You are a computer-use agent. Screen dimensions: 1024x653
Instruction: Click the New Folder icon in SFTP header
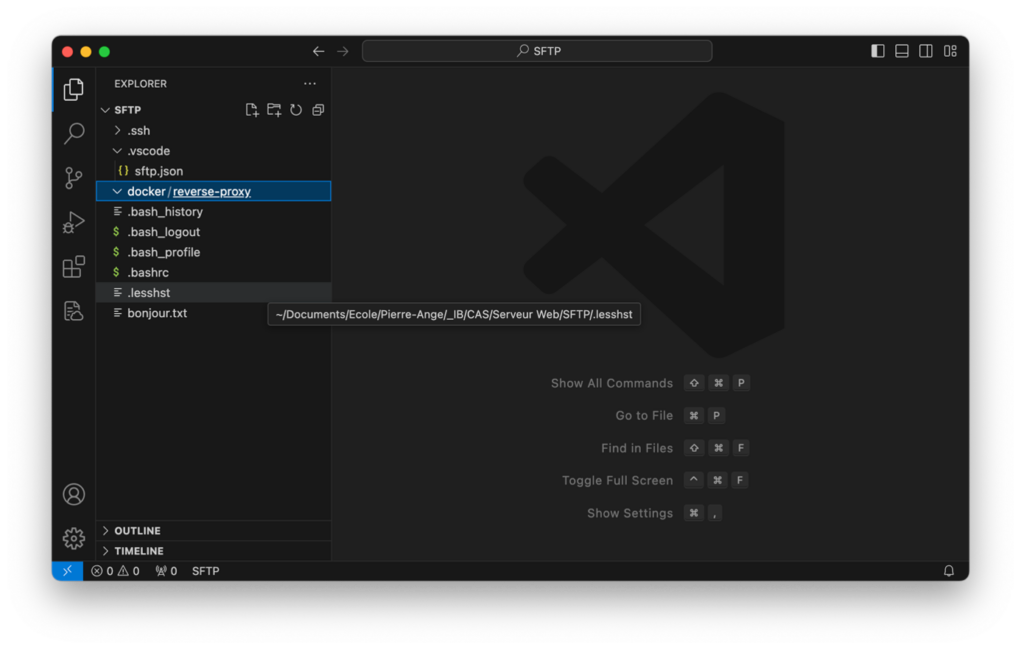[x=274, y=110]
